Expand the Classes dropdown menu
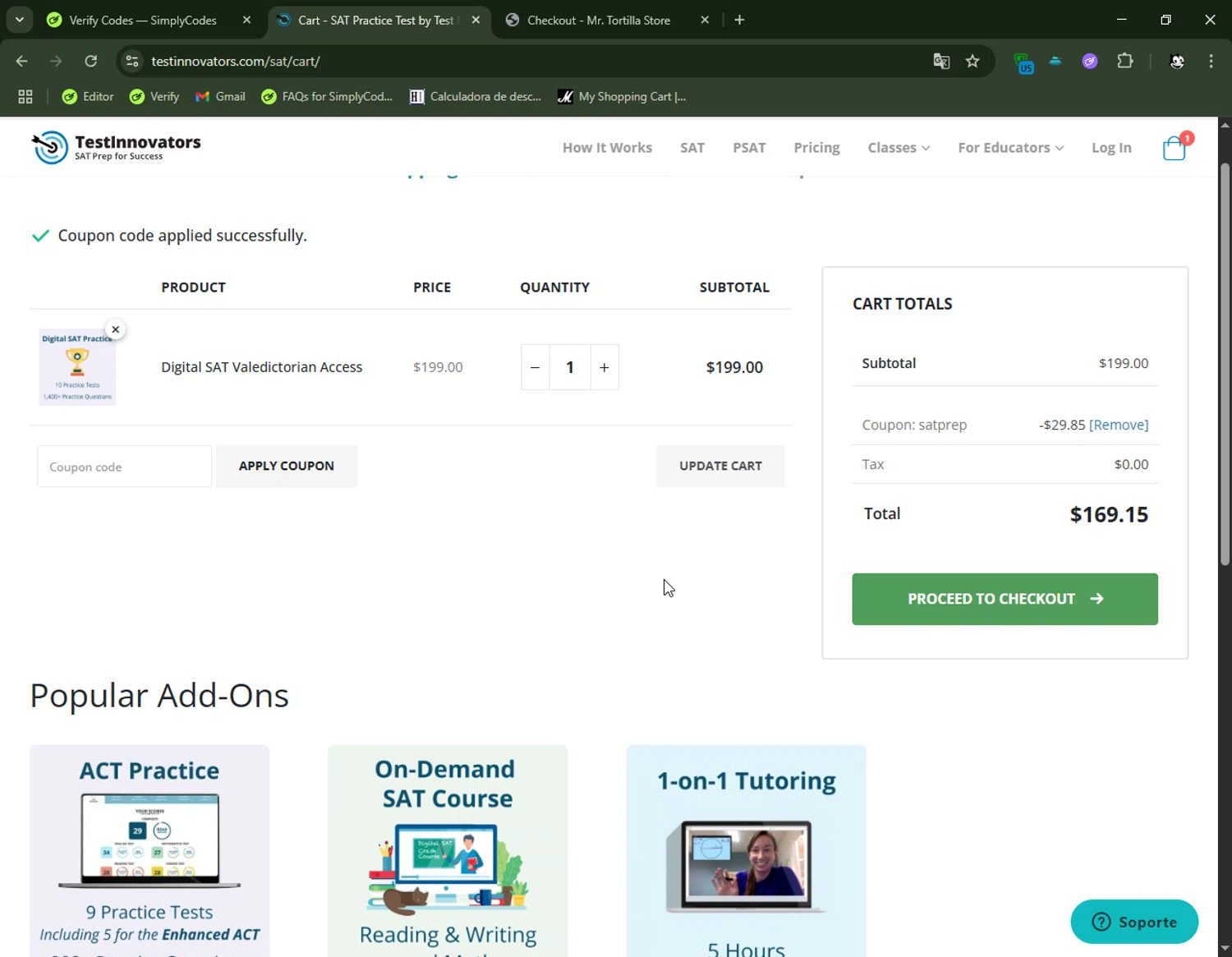This screenshot has height=957, width=1232. [899, 148]
